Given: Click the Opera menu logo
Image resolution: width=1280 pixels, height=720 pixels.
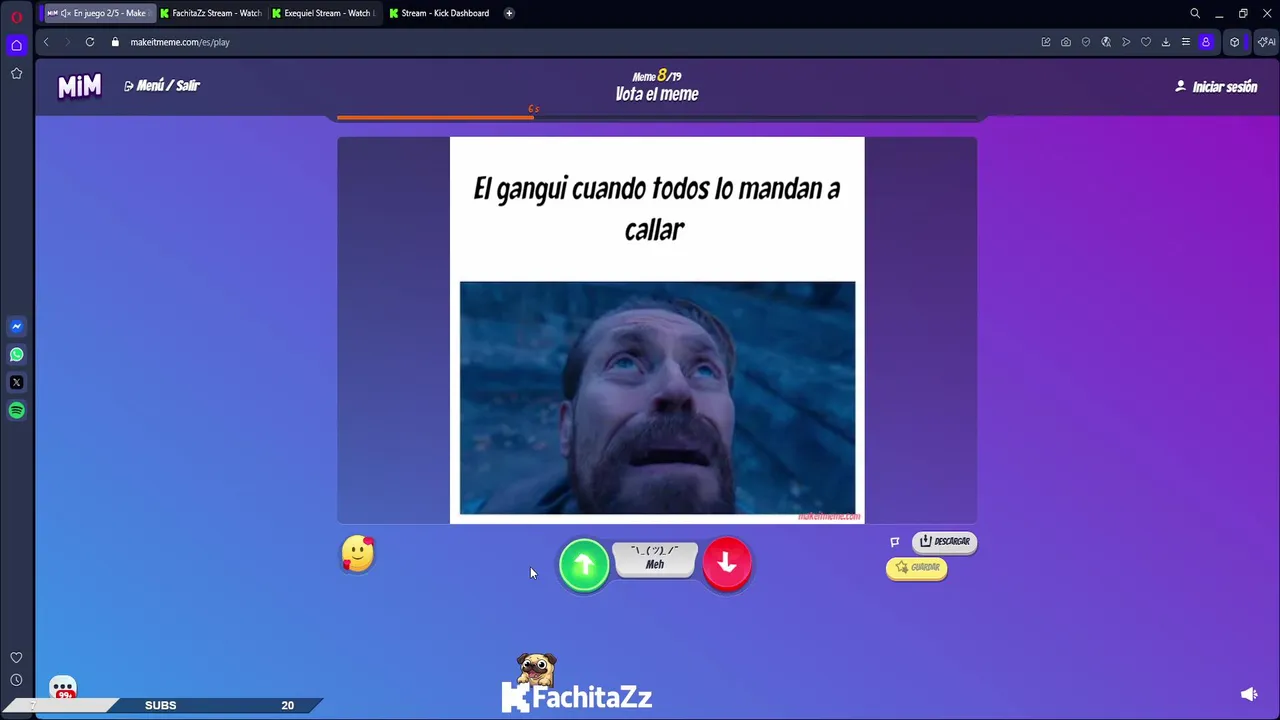Looking at the screenshot, I should 16,16.
